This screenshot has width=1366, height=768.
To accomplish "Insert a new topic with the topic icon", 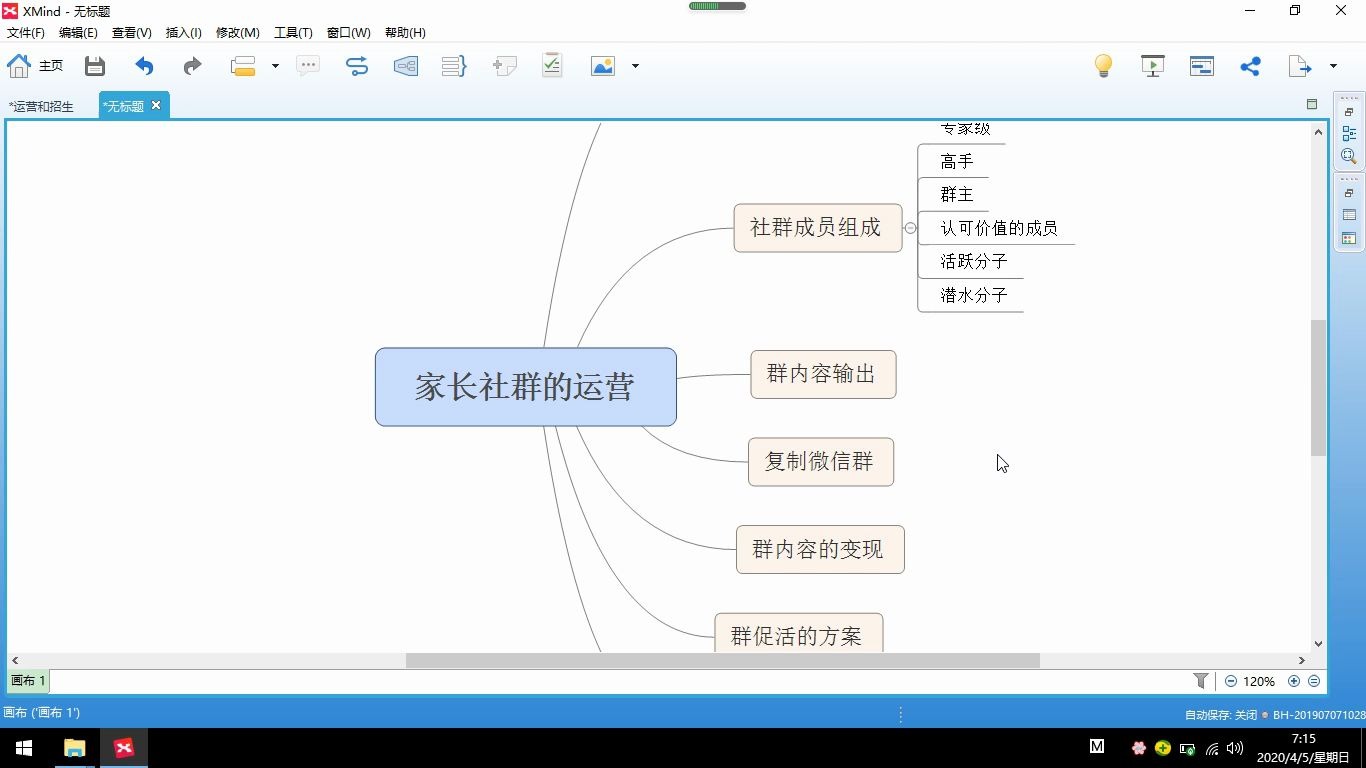I will (243, 66).
